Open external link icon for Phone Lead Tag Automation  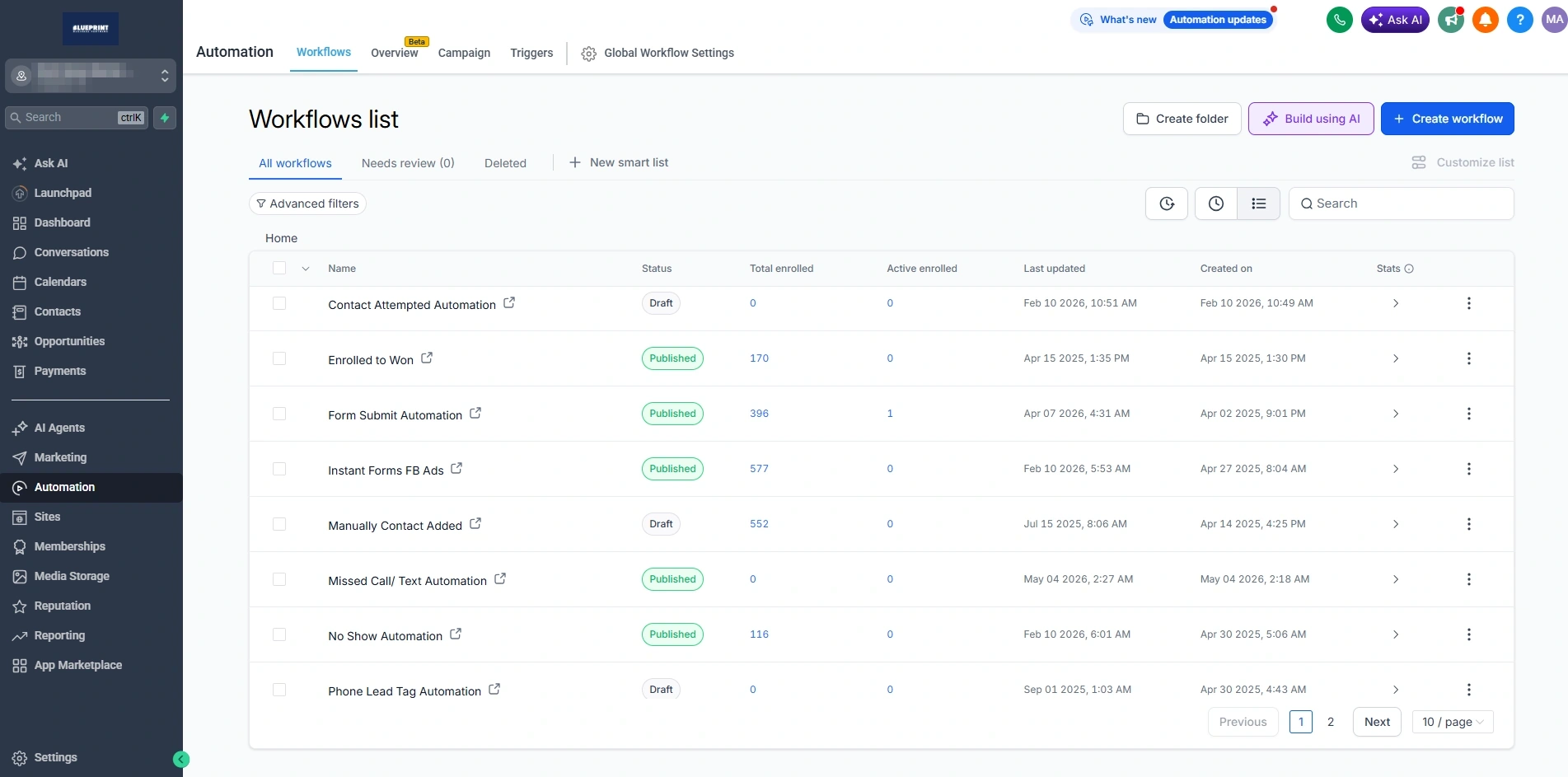[x=494, y=689]
